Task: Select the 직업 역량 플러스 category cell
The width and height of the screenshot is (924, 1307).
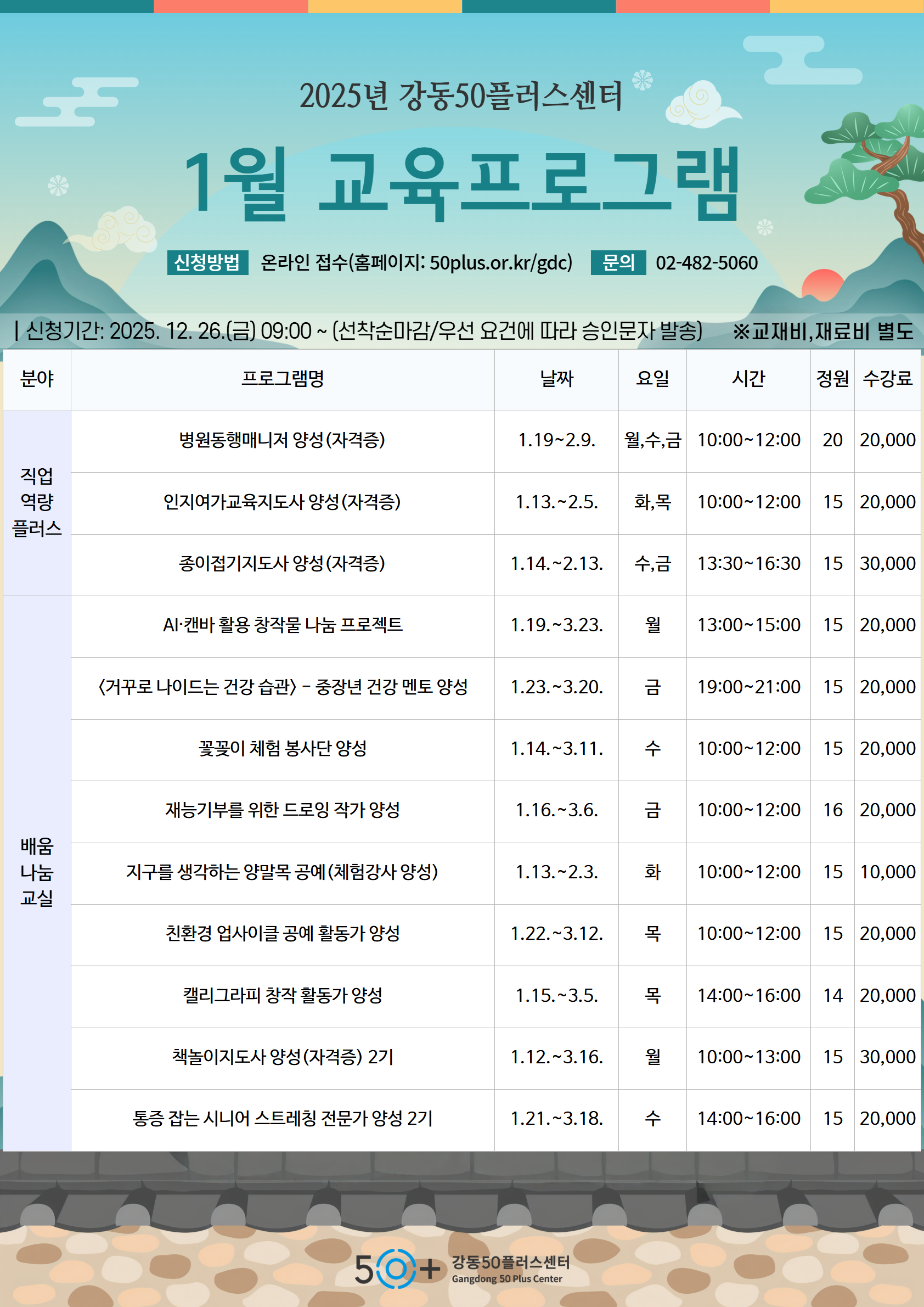Action: pyautogui.click(x=37, y=502)
